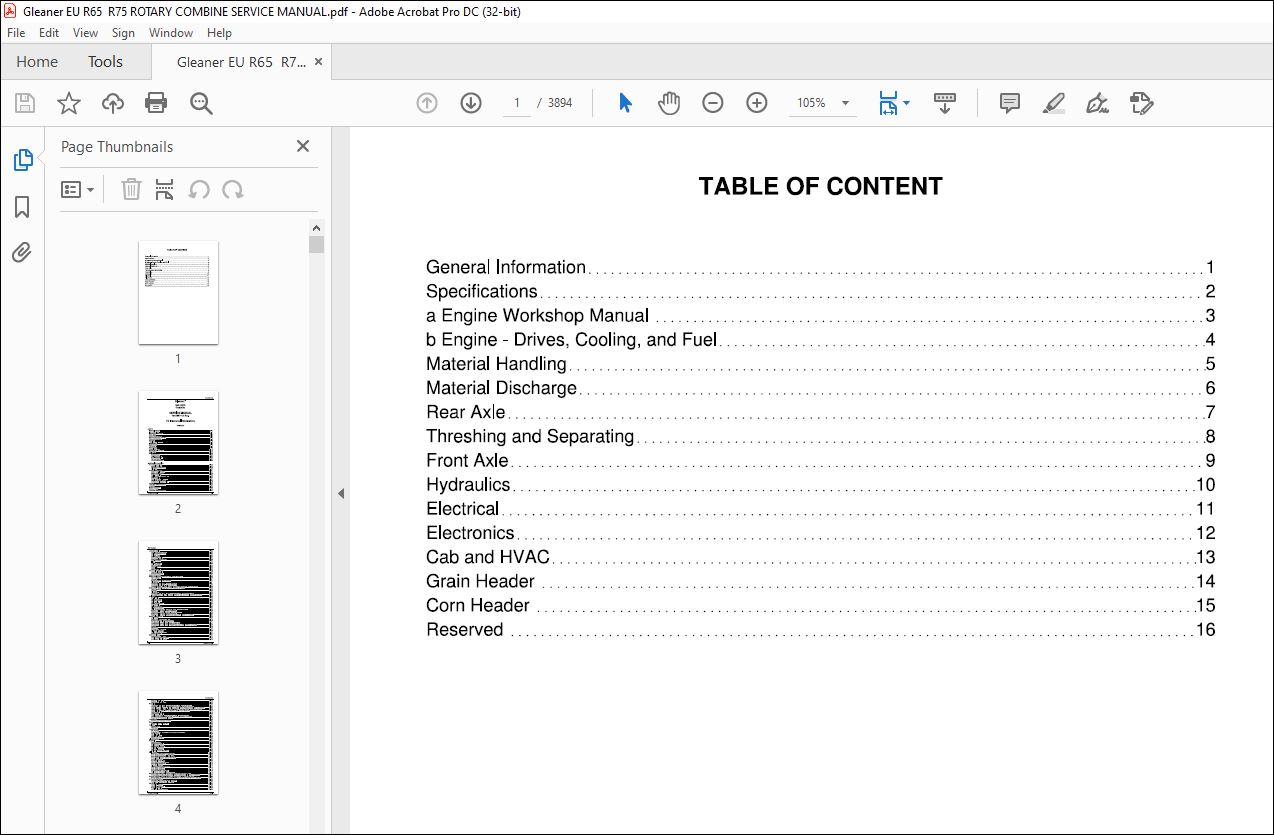
Task: Go to next page arrow
Action: [x=471, y=103]
